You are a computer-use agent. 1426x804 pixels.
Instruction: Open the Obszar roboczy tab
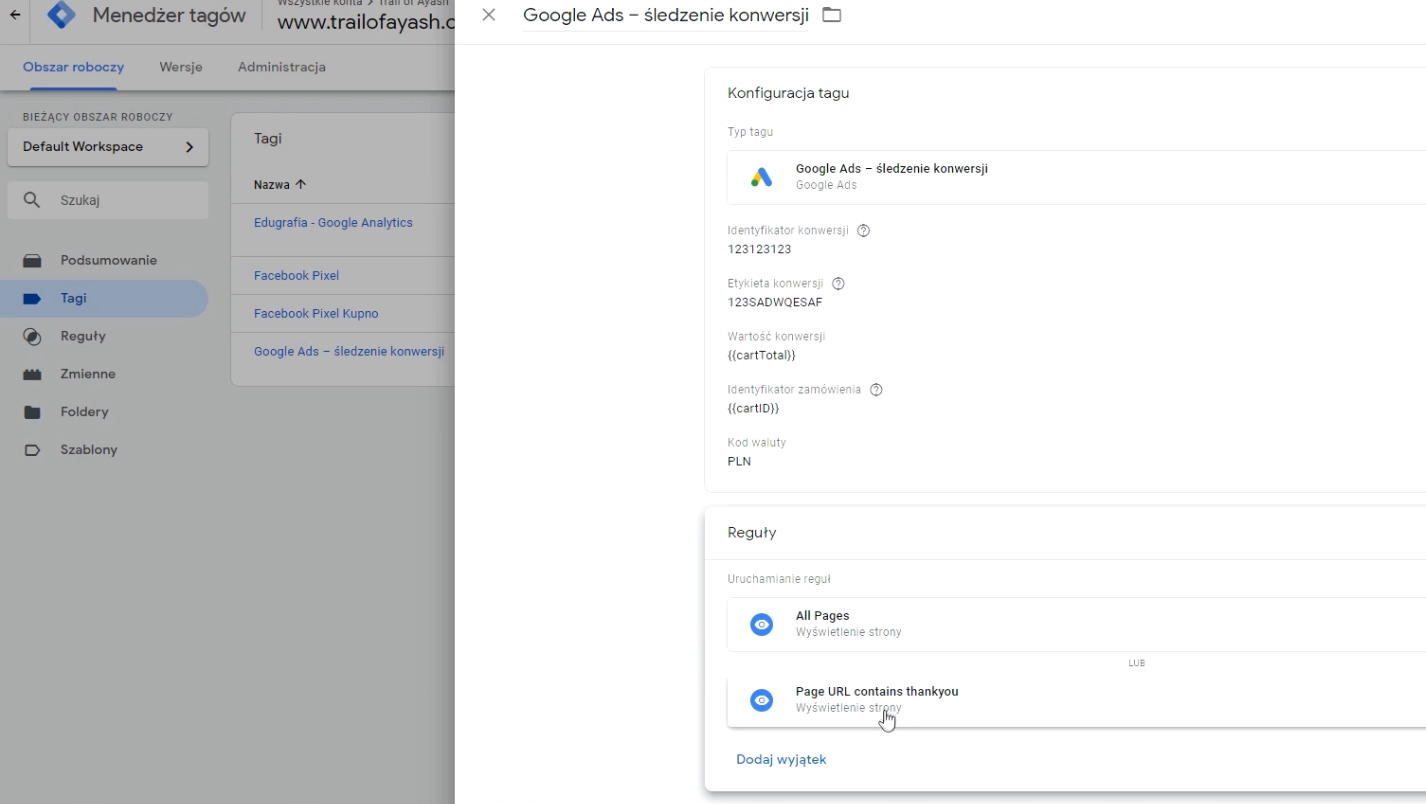(73, 67)
